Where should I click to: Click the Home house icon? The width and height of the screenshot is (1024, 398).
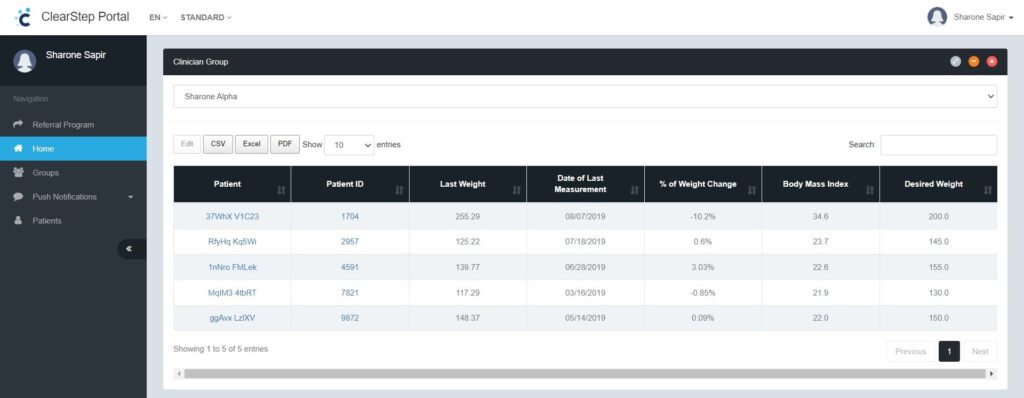pyautogui.click(x=18, y=148)
